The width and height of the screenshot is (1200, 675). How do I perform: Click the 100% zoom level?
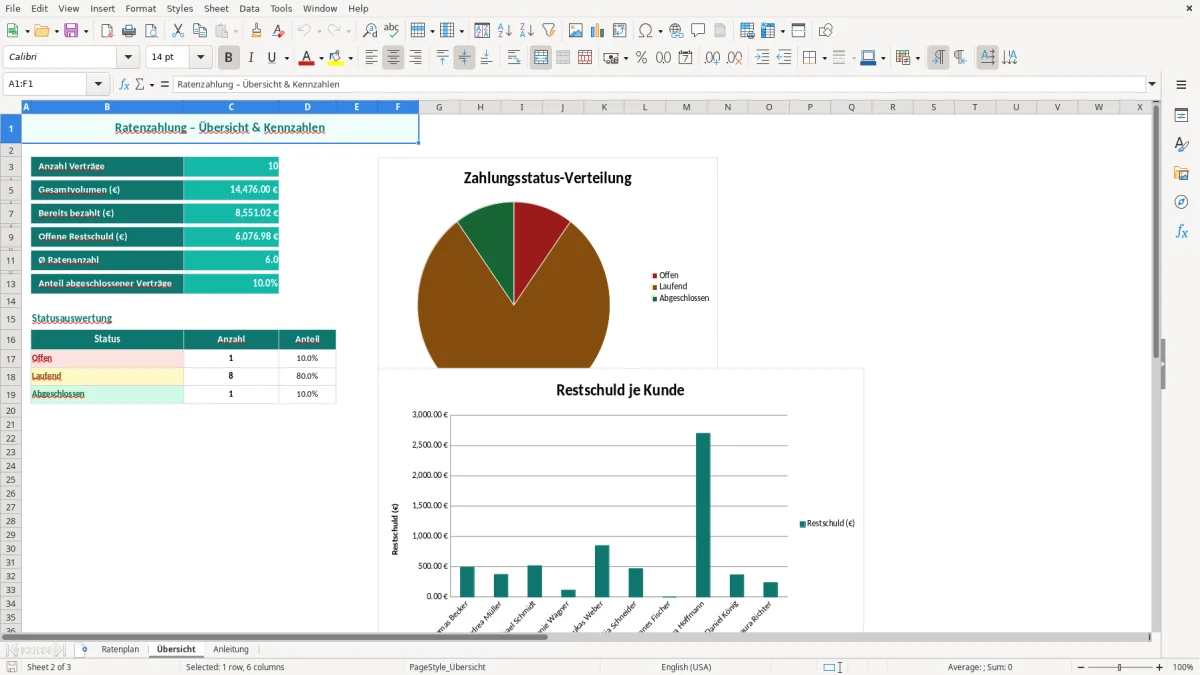[1182, 667]
